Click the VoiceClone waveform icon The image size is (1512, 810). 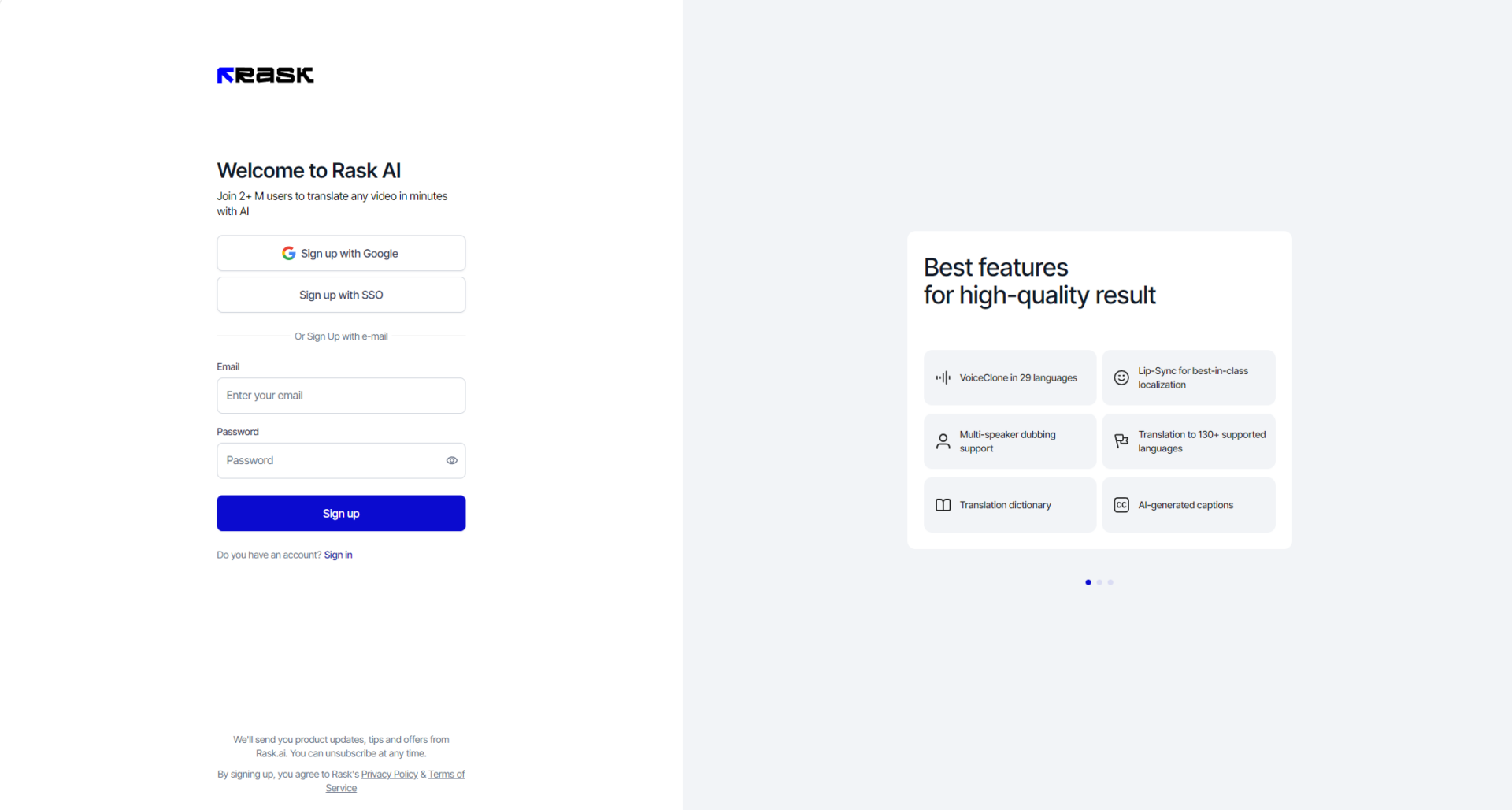943,377
